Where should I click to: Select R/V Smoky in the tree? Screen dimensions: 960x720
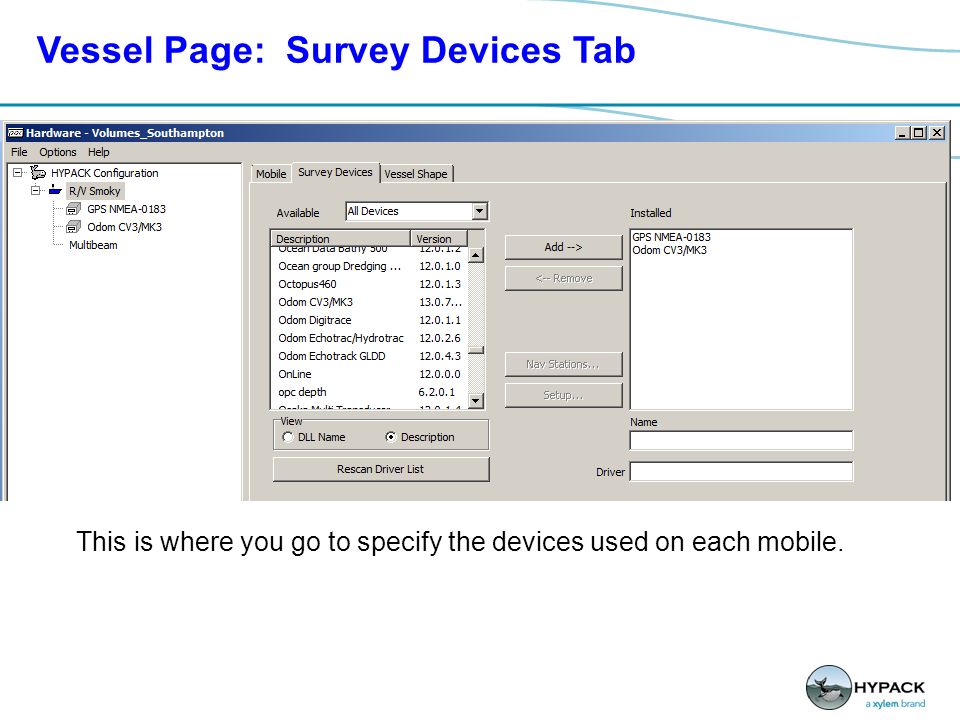point(94,191)
